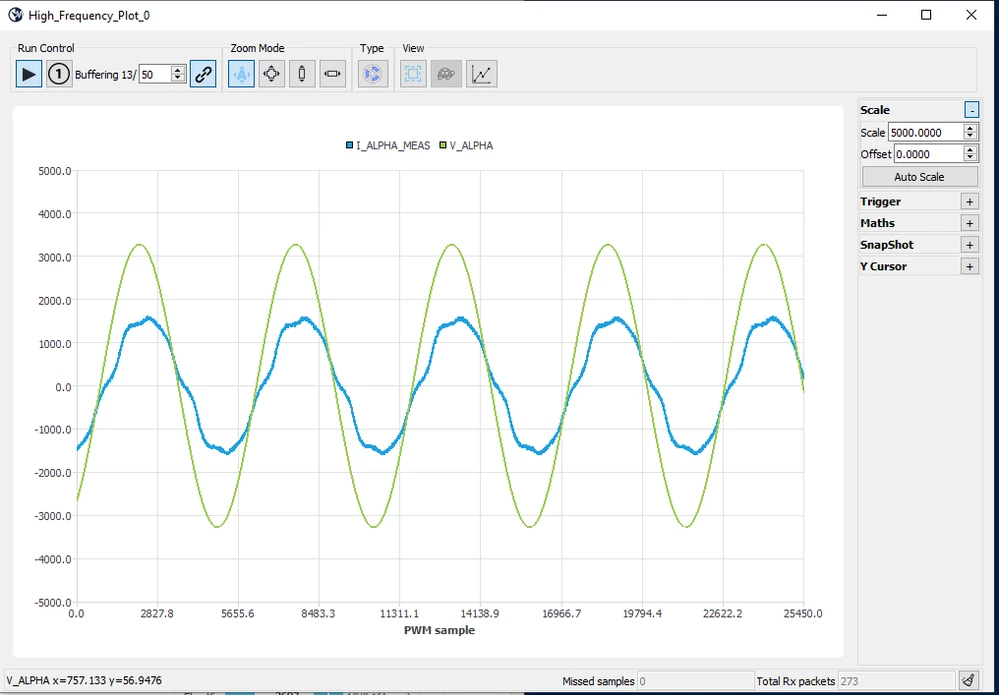Toggle V_ALPHA legend entry
Viewport: 999px width, 695px height.
click(466, 146)
